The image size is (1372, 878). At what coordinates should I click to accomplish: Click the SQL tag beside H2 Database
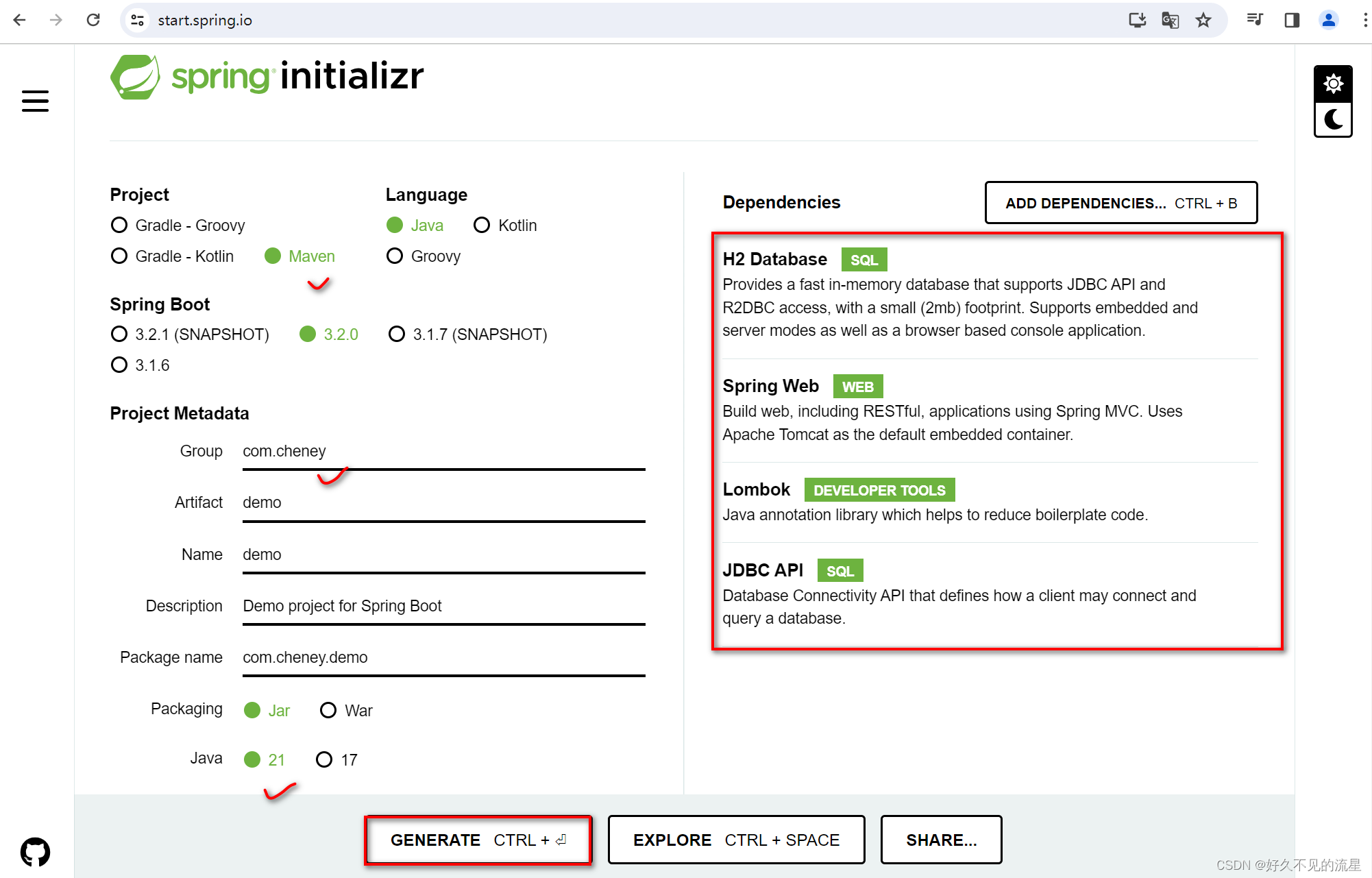tap(864, 260)
